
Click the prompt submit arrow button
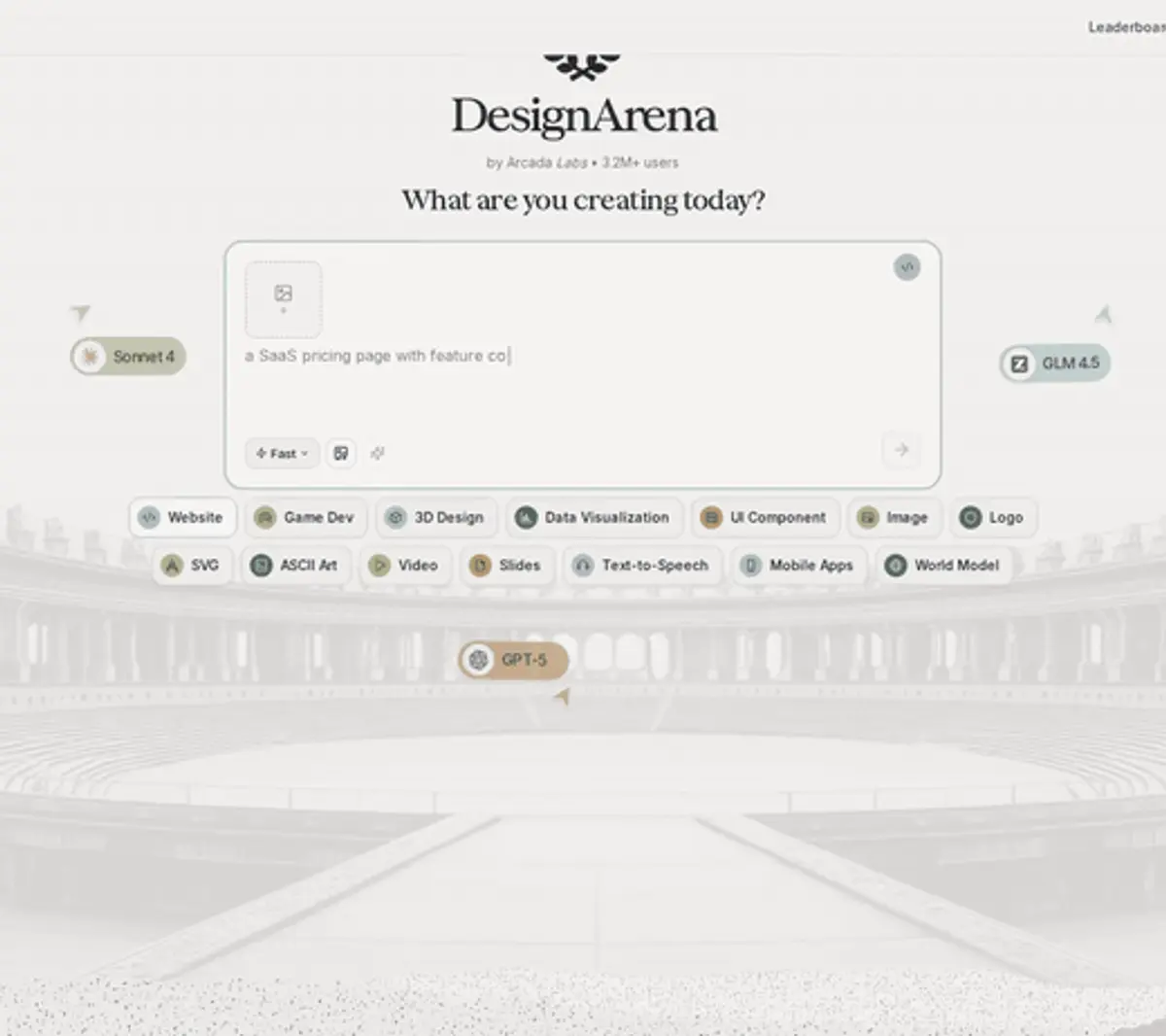point(901,450)
